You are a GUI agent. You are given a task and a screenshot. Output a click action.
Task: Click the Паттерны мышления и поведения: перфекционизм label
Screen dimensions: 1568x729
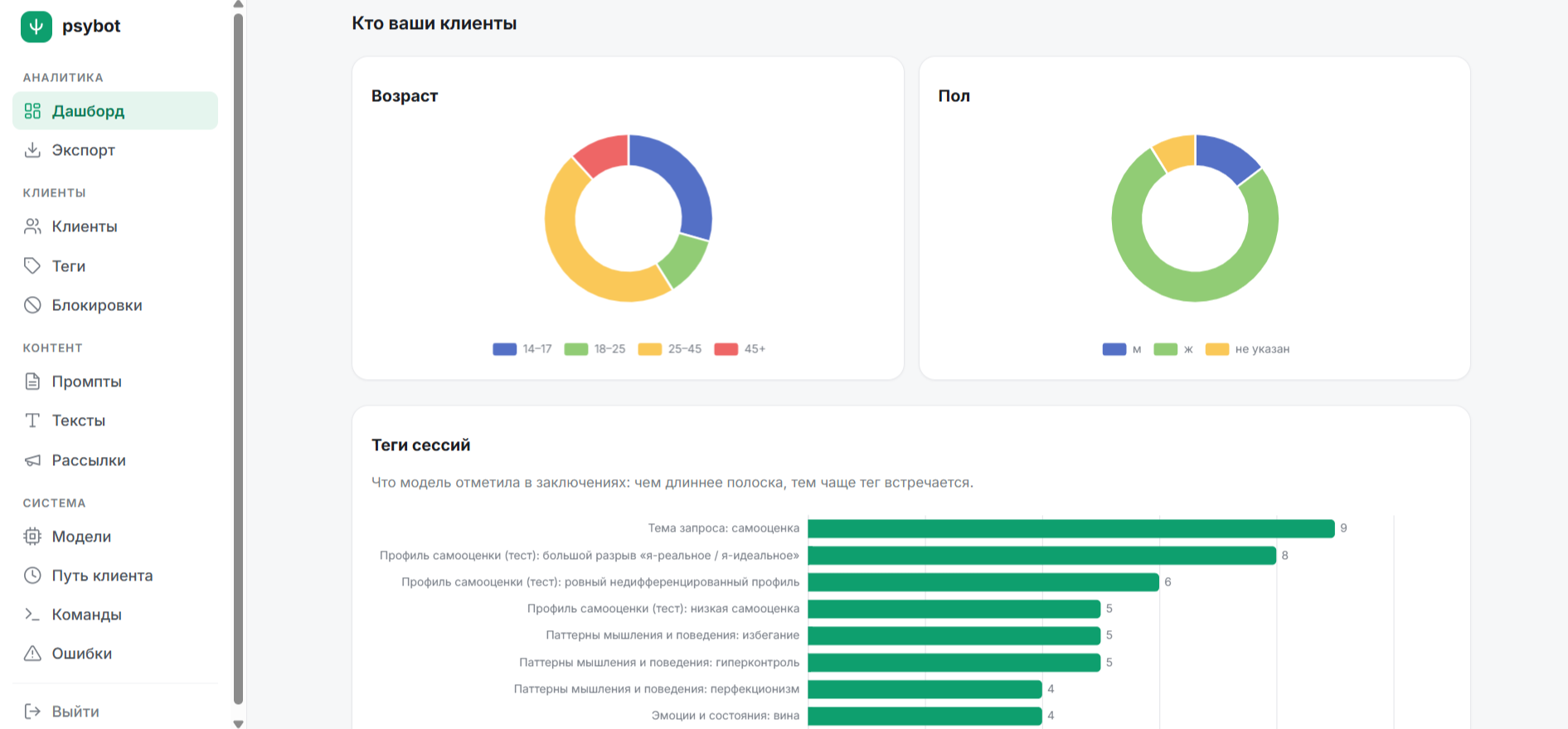click(x=657, y=688)
